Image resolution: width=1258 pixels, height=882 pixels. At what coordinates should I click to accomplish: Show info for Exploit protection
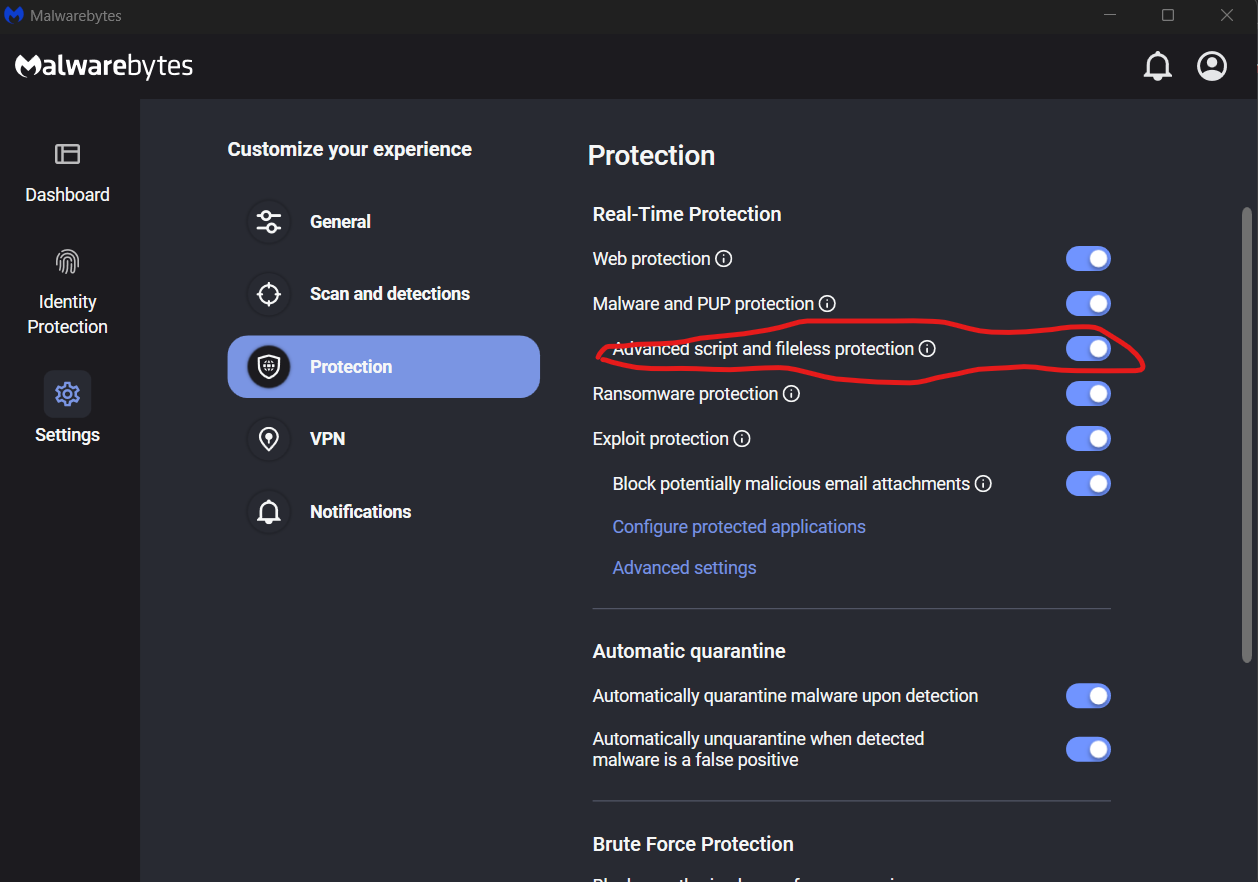[x=742, y=439]
